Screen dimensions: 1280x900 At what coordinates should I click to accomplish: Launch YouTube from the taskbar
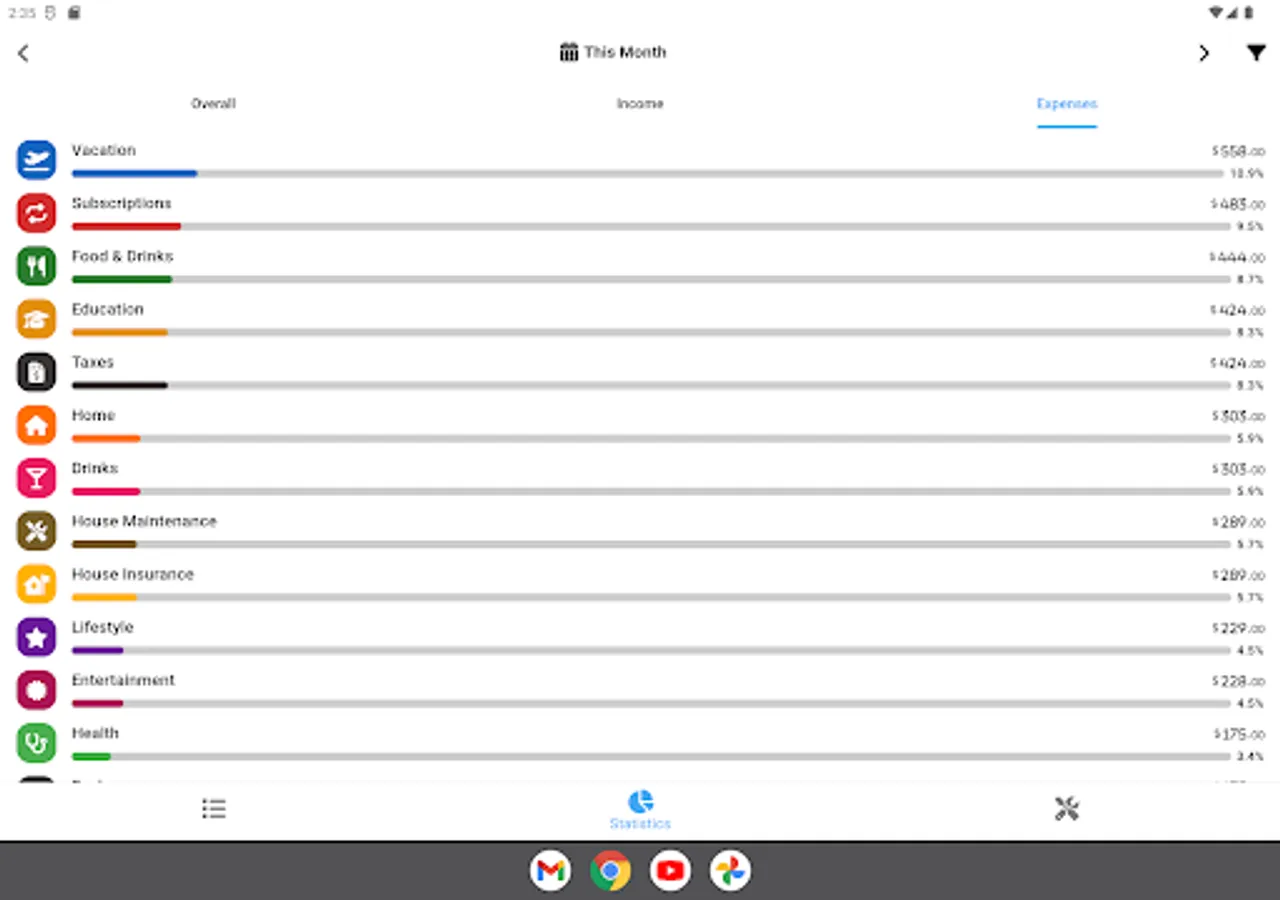(670, 871)
